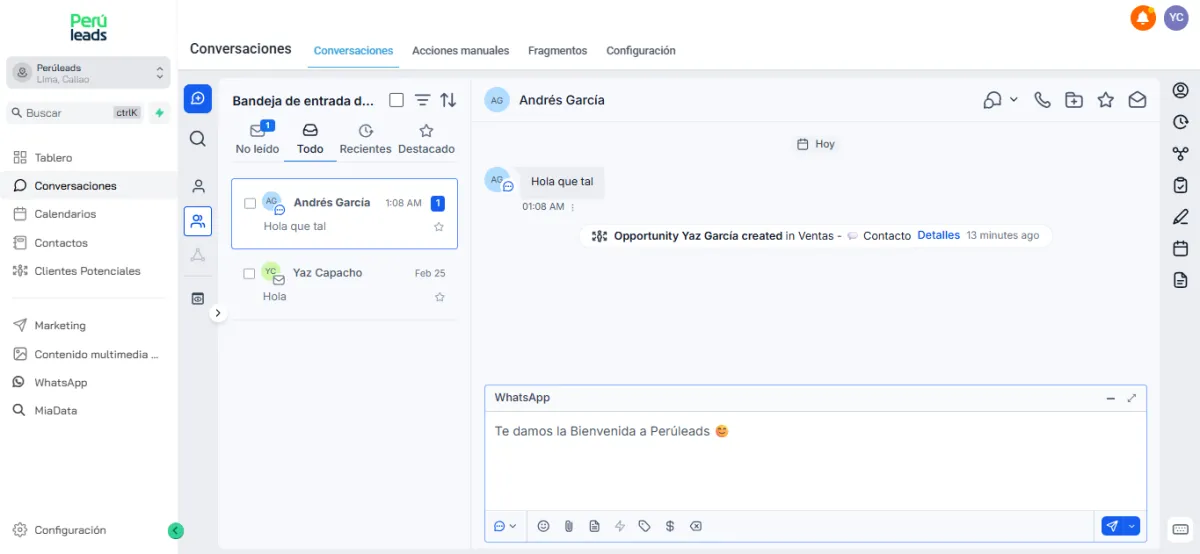Open the lightning bolt trigger icon
The width and height of the screenshot is (1200, 554).
pos(619,526)
